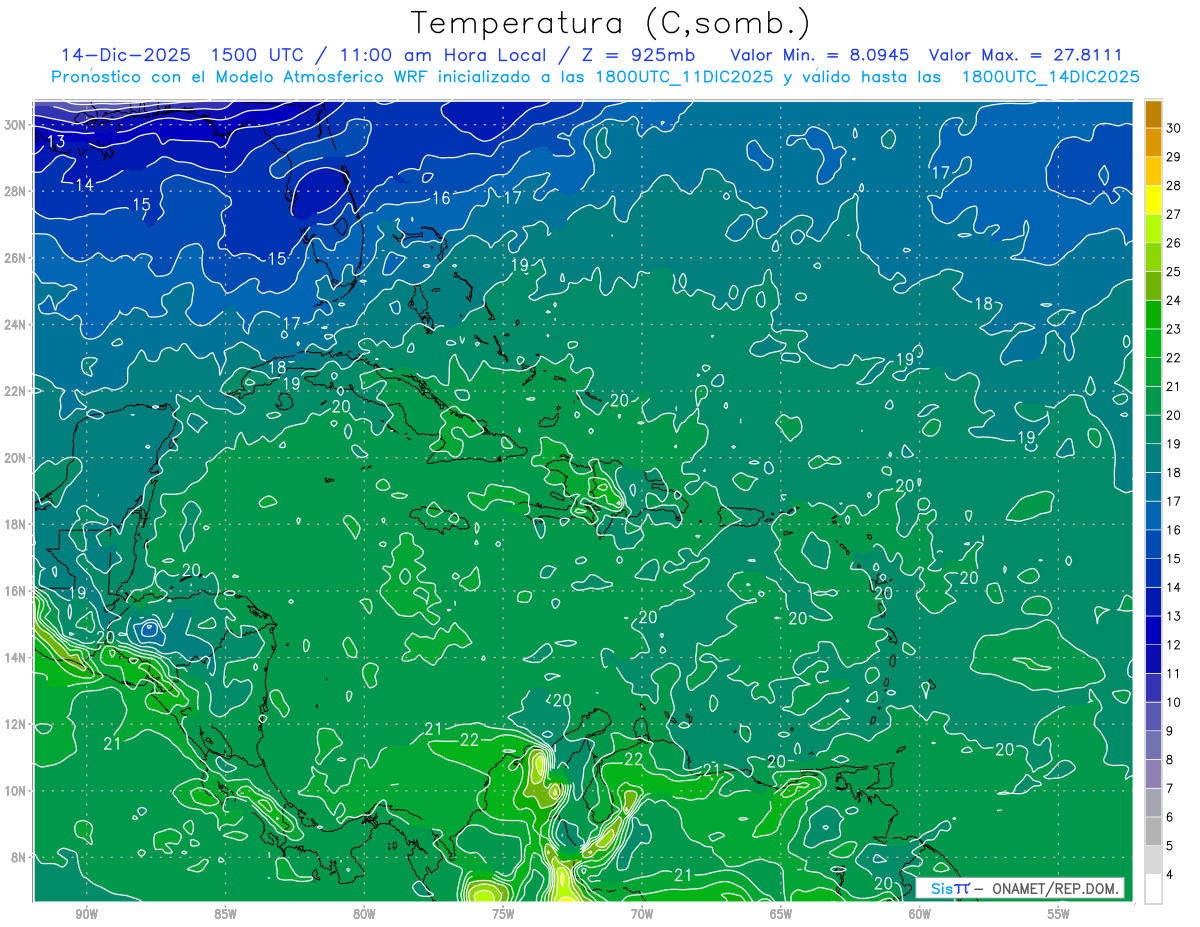
Task: Click the '14' contour label on map
Action: coord(85,185)
